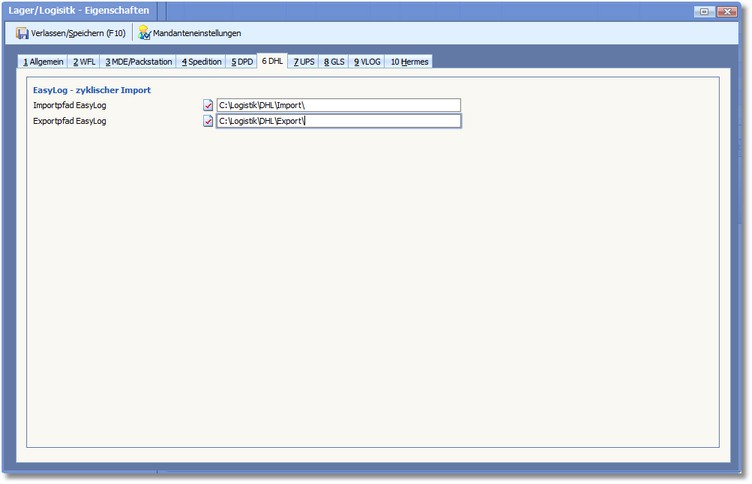Click the Mandanteneinstellungen toolbar icon
The image size is (752, 484).
[145, 33]
